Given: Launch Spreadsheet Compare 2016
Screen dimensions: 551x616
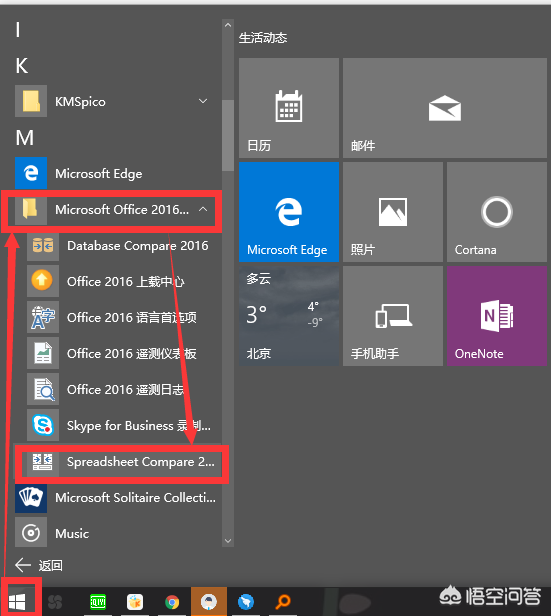Looking at the screenshot, I should click(x=124, y=462).
